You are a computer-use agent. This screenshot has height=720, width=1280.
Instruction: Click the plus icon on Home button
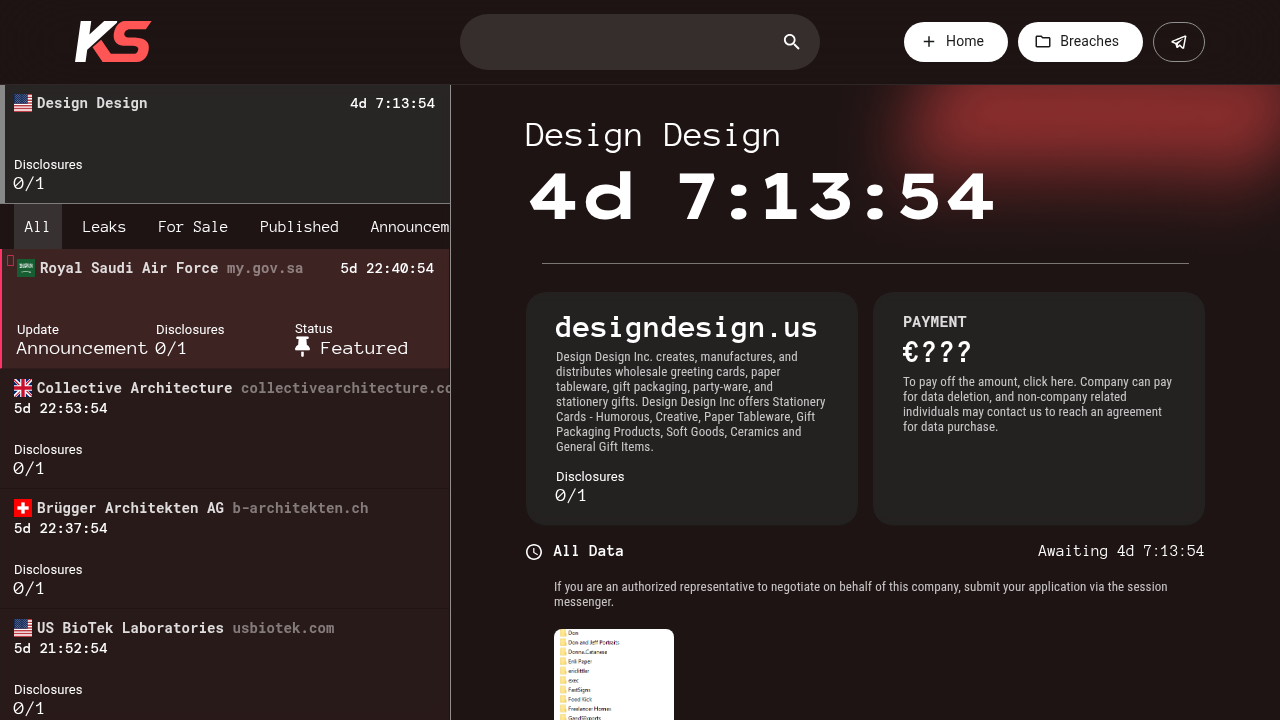click(929, 42)
